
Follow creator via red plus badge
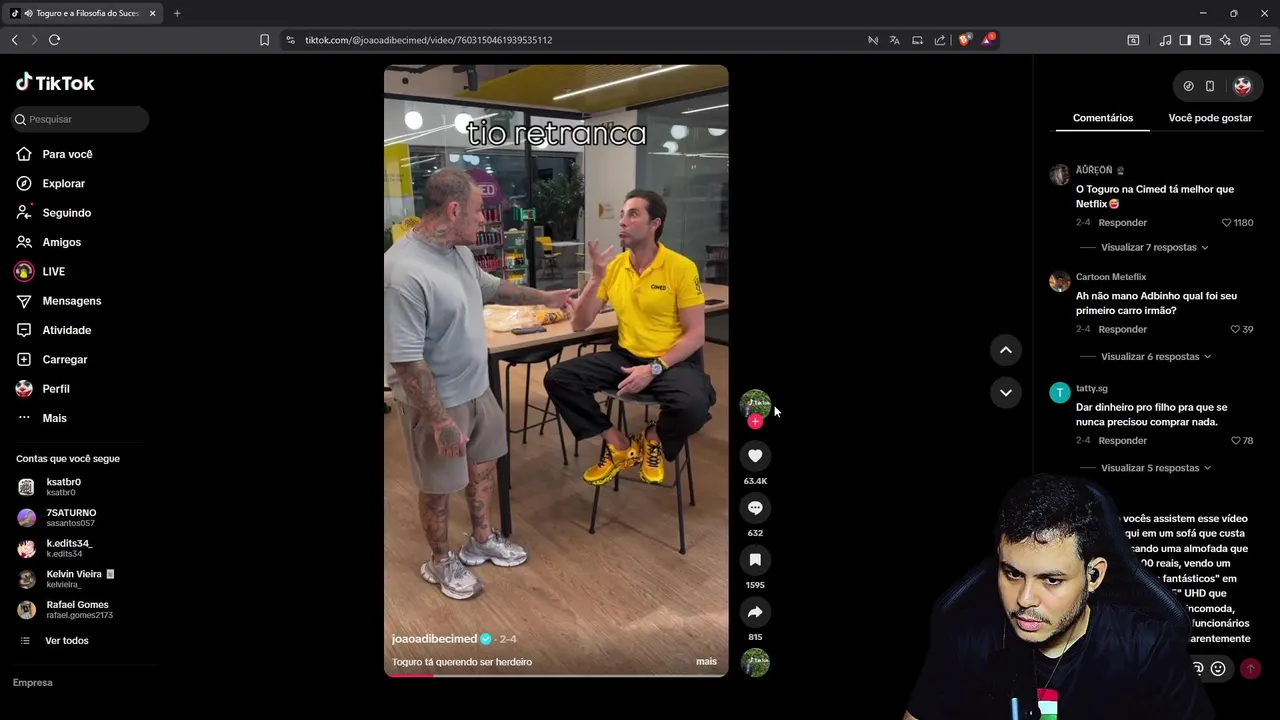click(755, 422)
